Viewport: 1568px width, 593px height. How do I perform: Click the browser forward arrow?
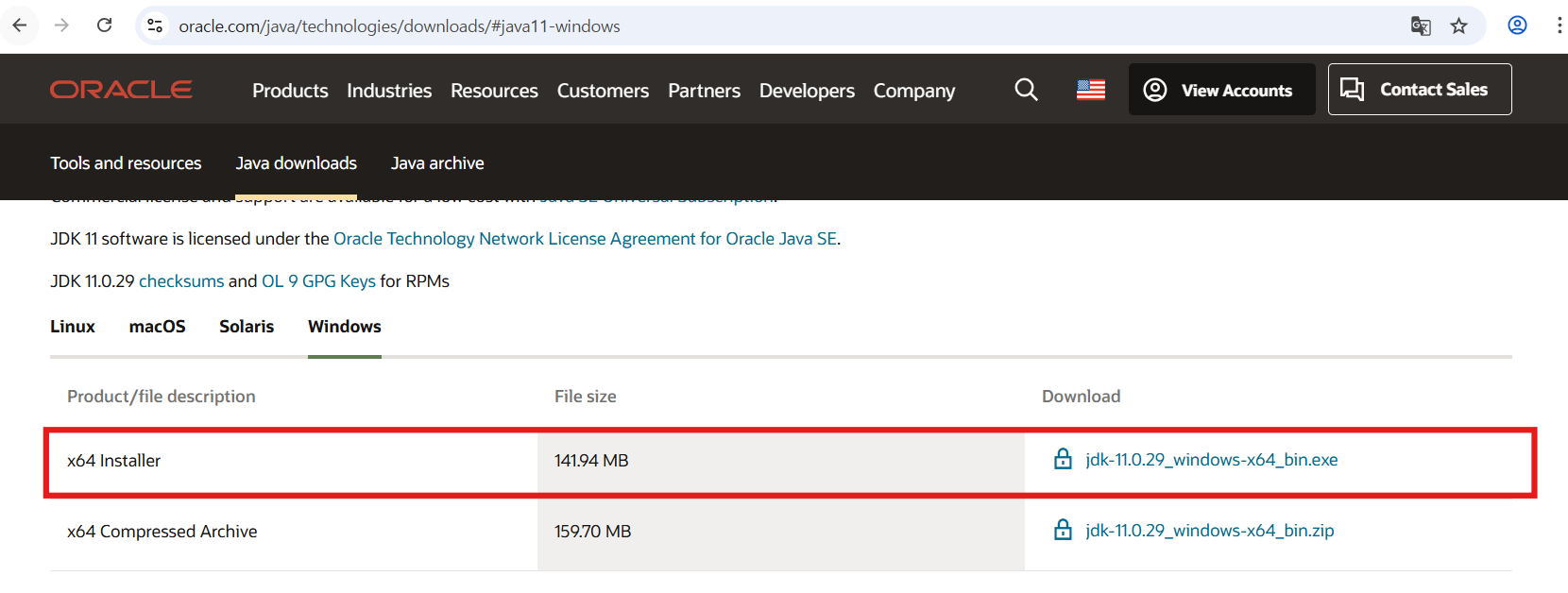click(61, 25)
